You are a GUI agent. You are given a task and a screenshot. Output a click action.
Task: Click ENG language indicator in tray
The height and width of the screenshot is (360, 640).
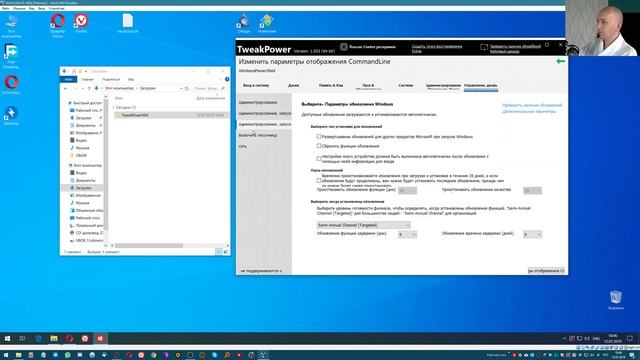[x=596, y=338]
